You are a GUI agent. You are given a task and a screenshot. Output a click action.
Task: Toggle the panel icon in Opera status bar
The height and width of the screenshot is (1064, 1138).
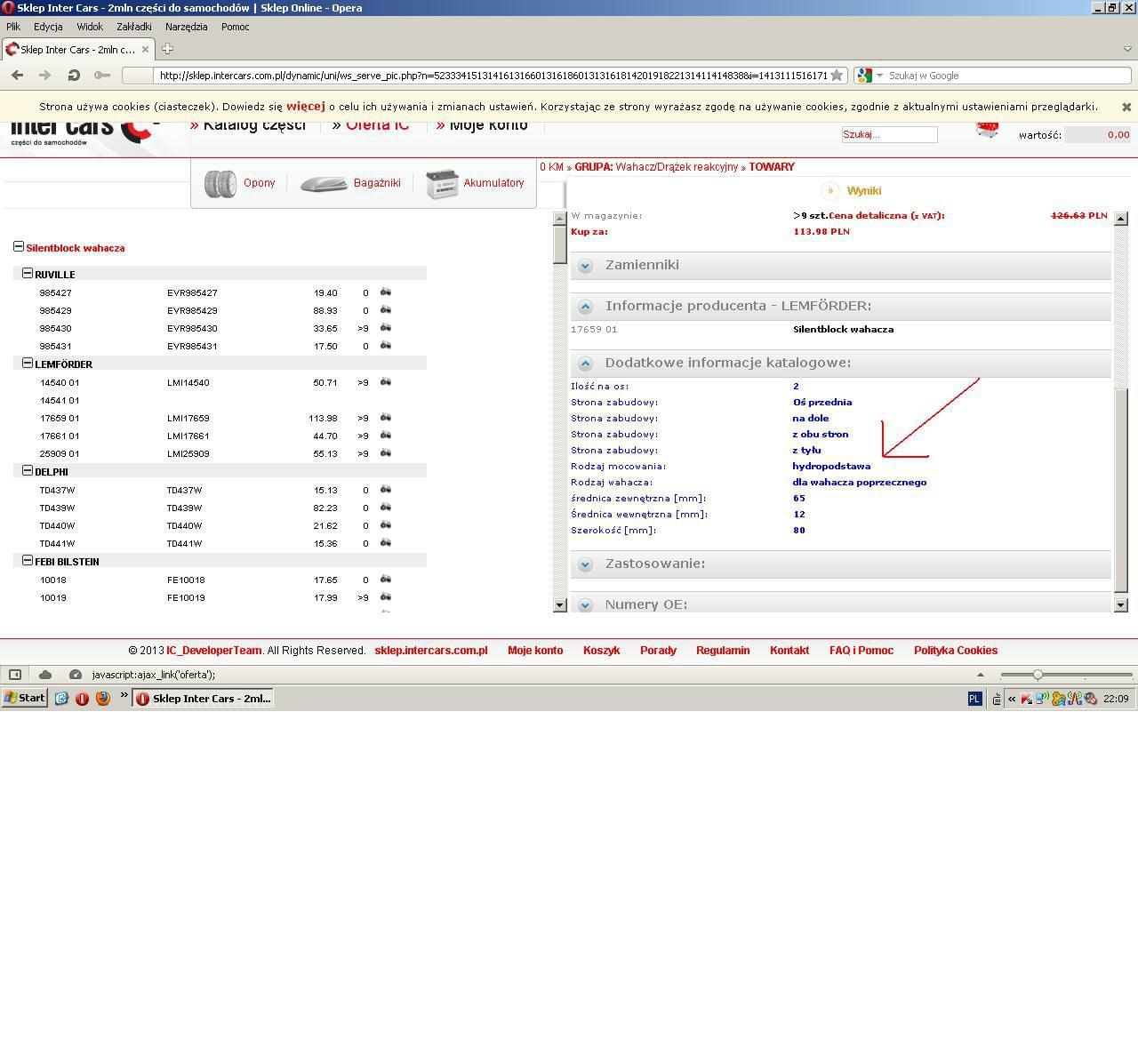click(x=15, y=675)
